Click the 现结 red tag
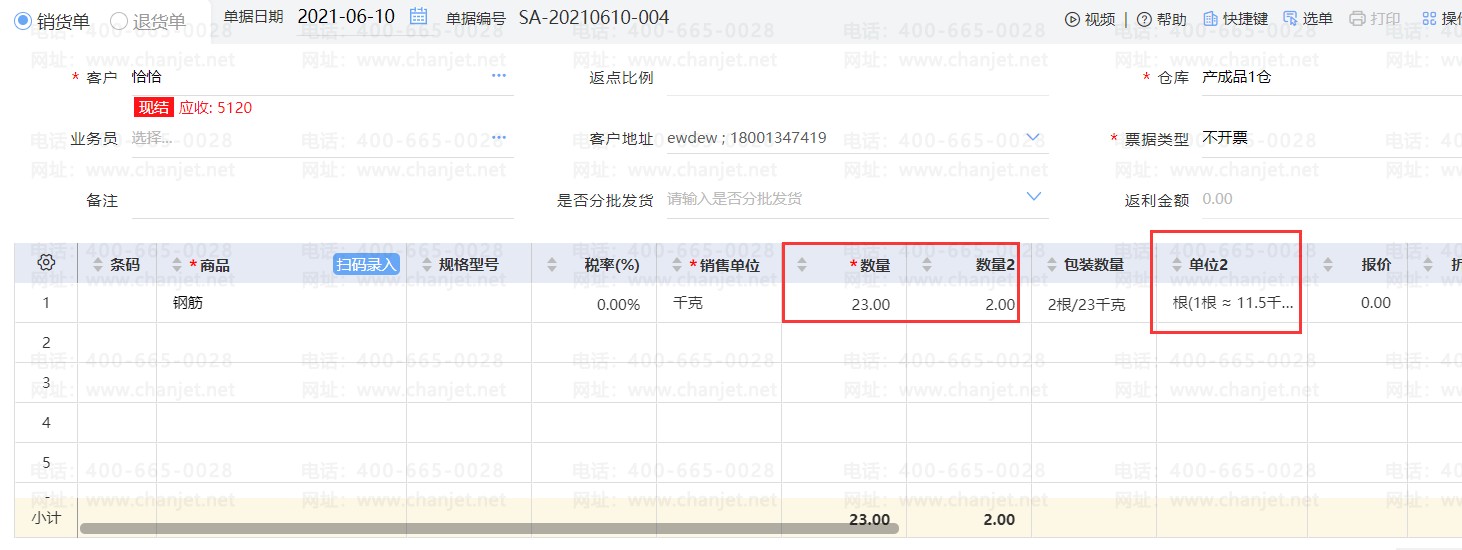The height and width of the screenshot is (550, 1462). click(154, 108)
